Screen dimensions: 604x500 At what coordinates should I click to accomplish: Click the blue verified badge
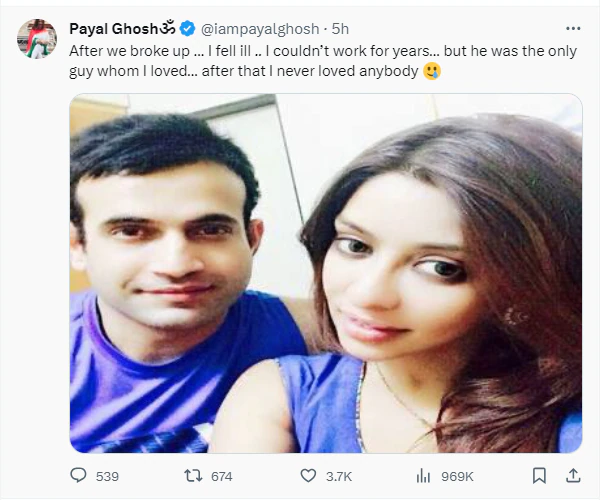(188, 29)
